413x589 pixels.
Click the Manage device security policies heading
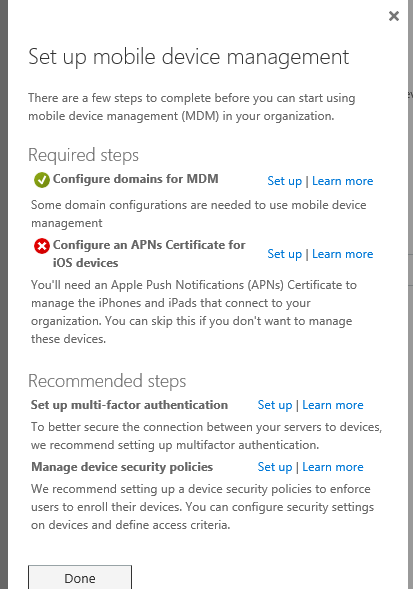click(122, 467)
